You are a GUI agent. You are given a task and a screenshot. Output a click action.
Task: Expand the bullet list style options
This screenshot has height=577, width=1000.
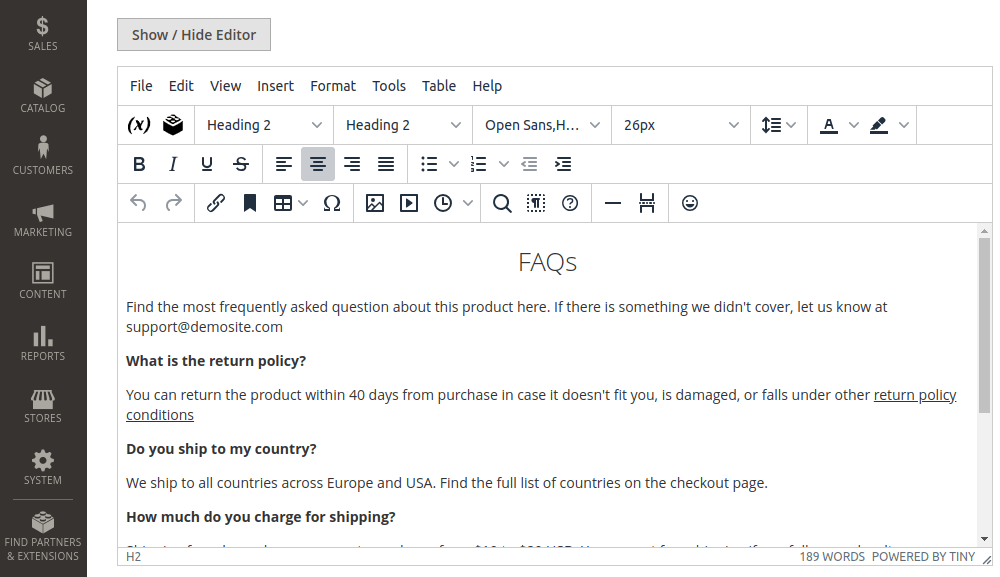(x=454, y=164)
